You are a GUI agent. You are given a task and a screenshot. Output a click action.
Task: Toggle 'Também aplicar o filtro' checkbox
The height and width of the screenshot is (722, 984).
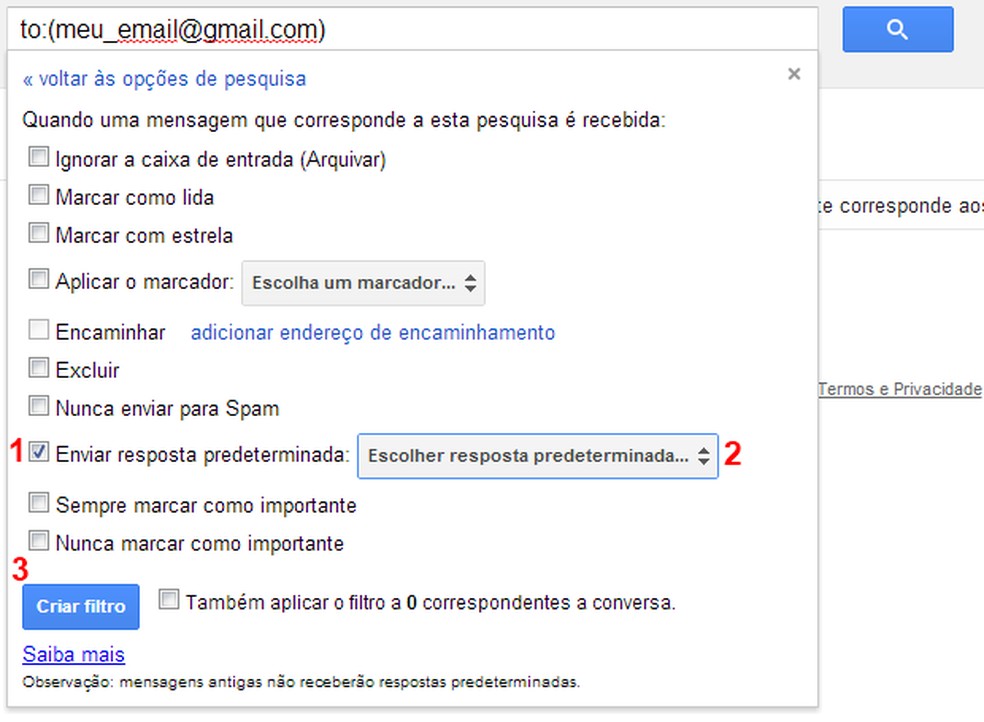[x=169, y=599]
